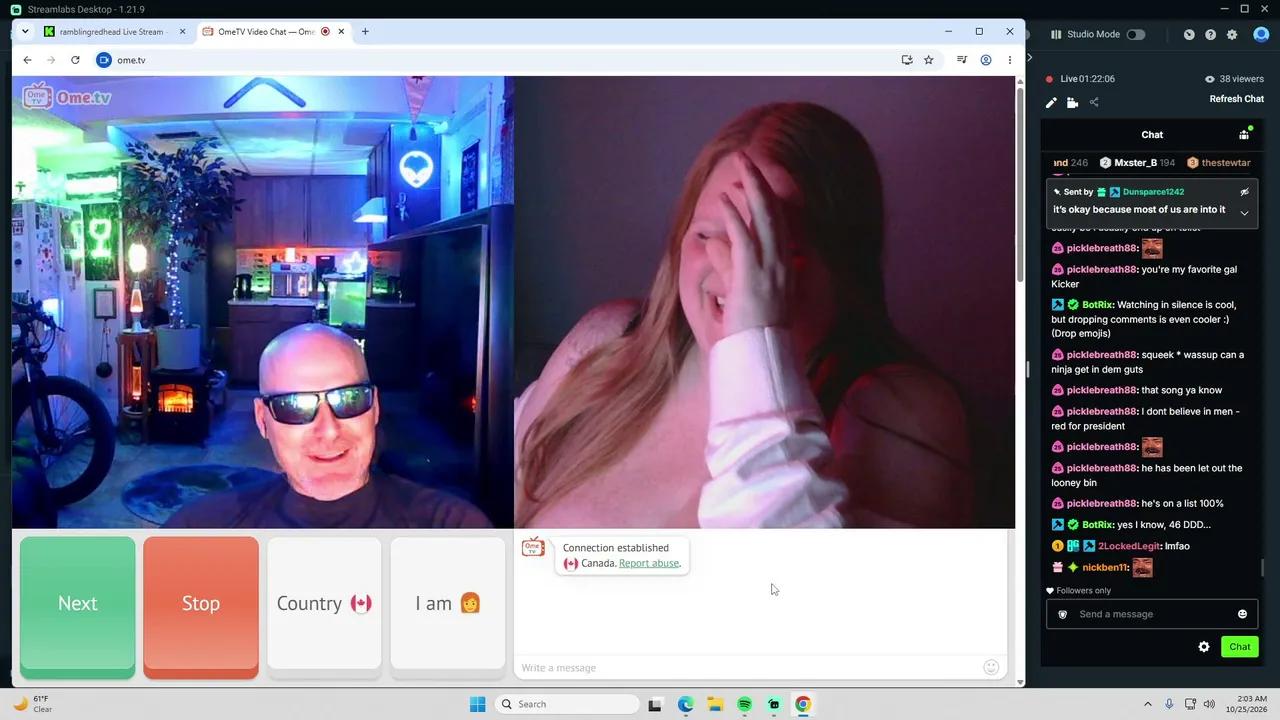Open Streamlabs help question mark icon

click(x=1210, y=34)
